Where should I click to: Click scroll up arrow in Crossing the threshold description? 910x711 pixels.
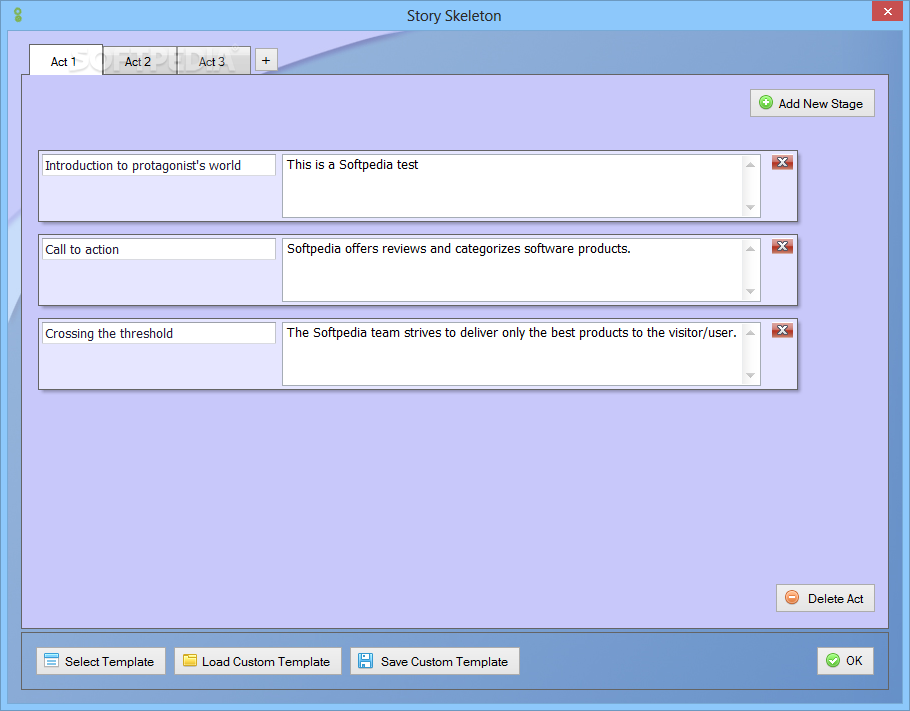750,333
